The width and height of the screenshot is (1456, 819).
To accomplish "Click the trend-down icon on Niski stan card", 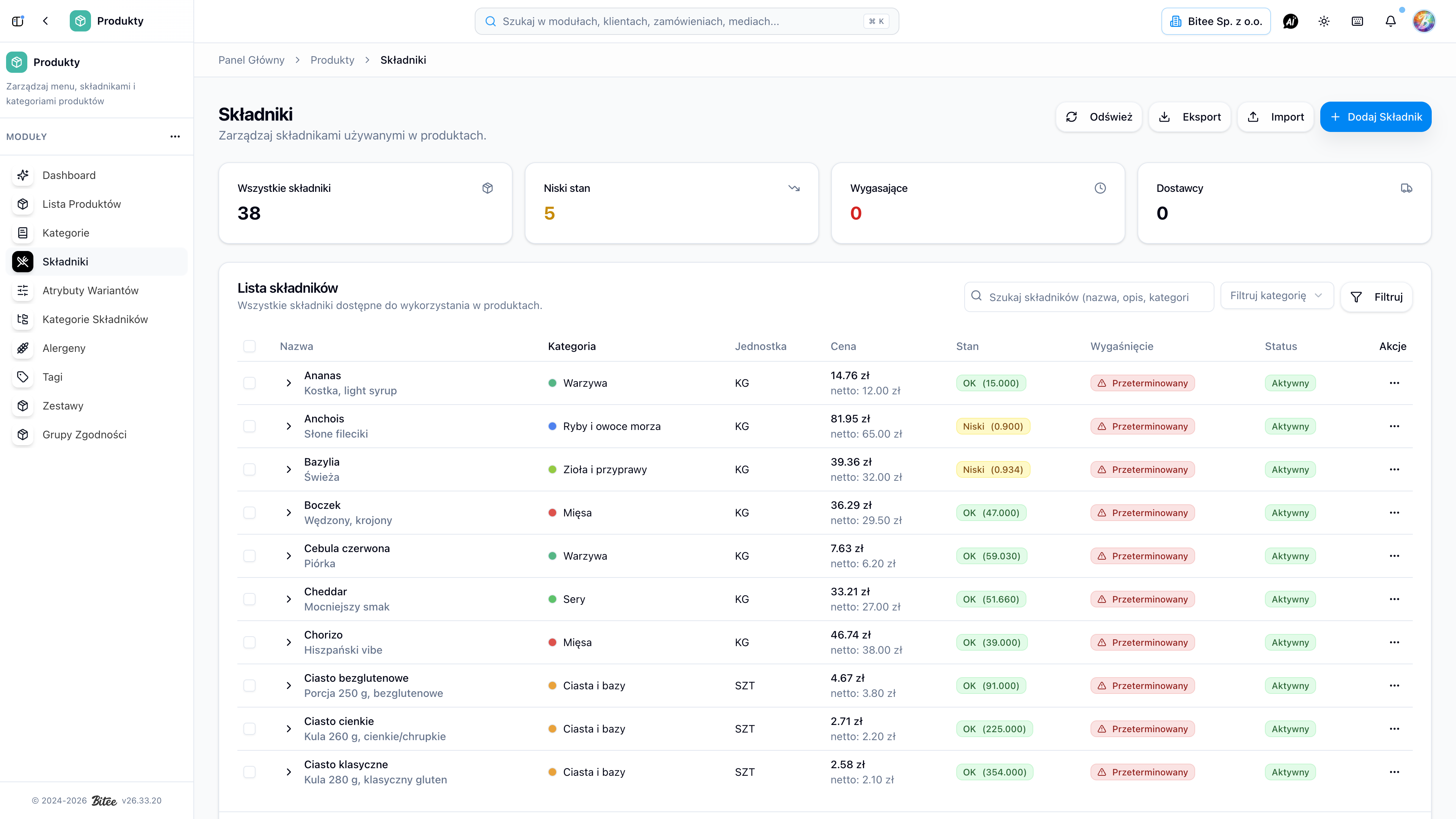I will click(794, 188).
